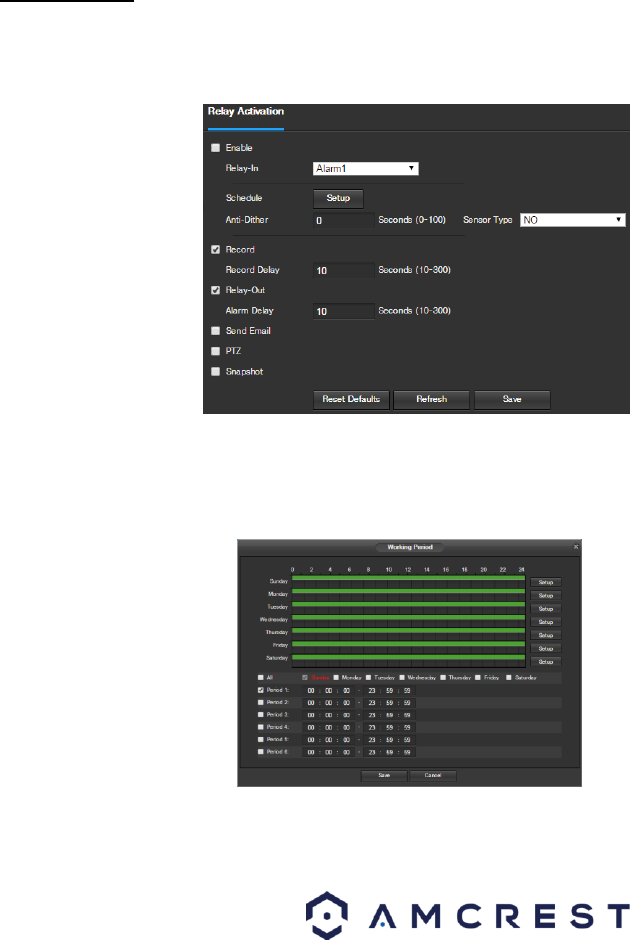Viewport: 630px width, 940px height.
Task: Click the 'Sensor Type' label
Action: click(487, 220)
